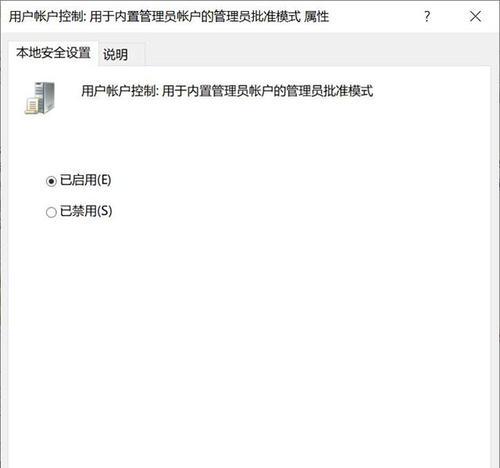Switch to the 说明 tab
This screenshot has height=468, width=500.
click(115, 54)
